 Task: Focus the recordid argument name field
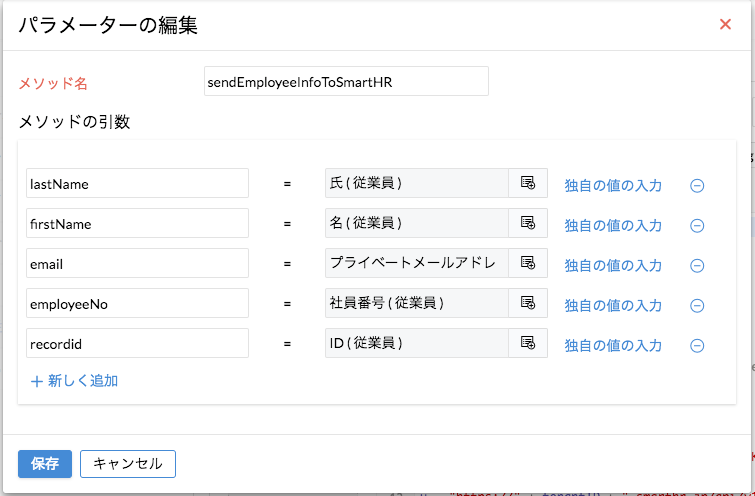(137, 343)
